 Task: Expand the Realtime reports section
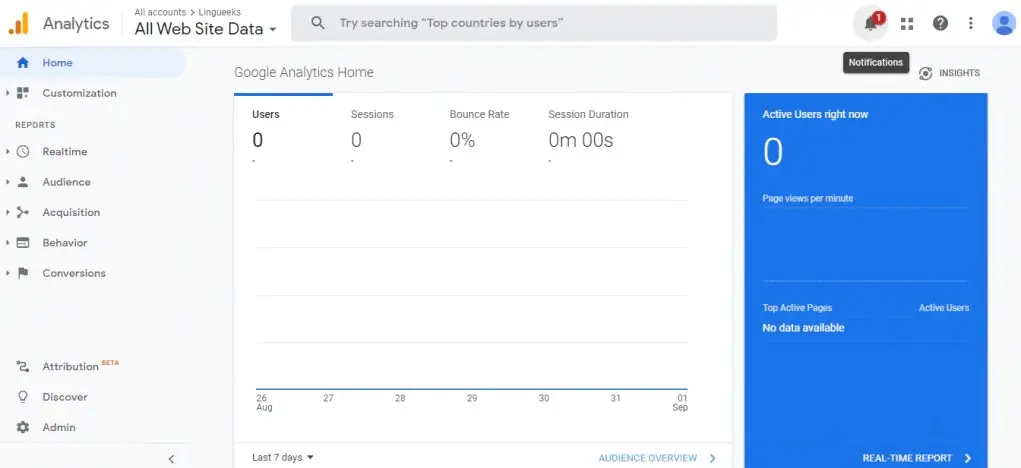click(64, 152)
